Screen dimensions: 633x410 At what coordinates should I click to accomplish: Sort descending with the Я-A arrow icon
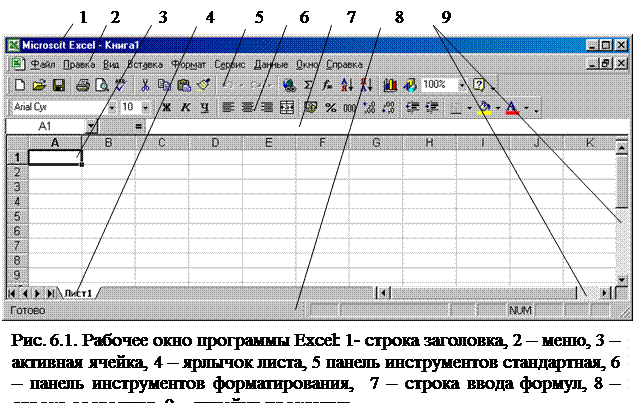coord(366,85)
